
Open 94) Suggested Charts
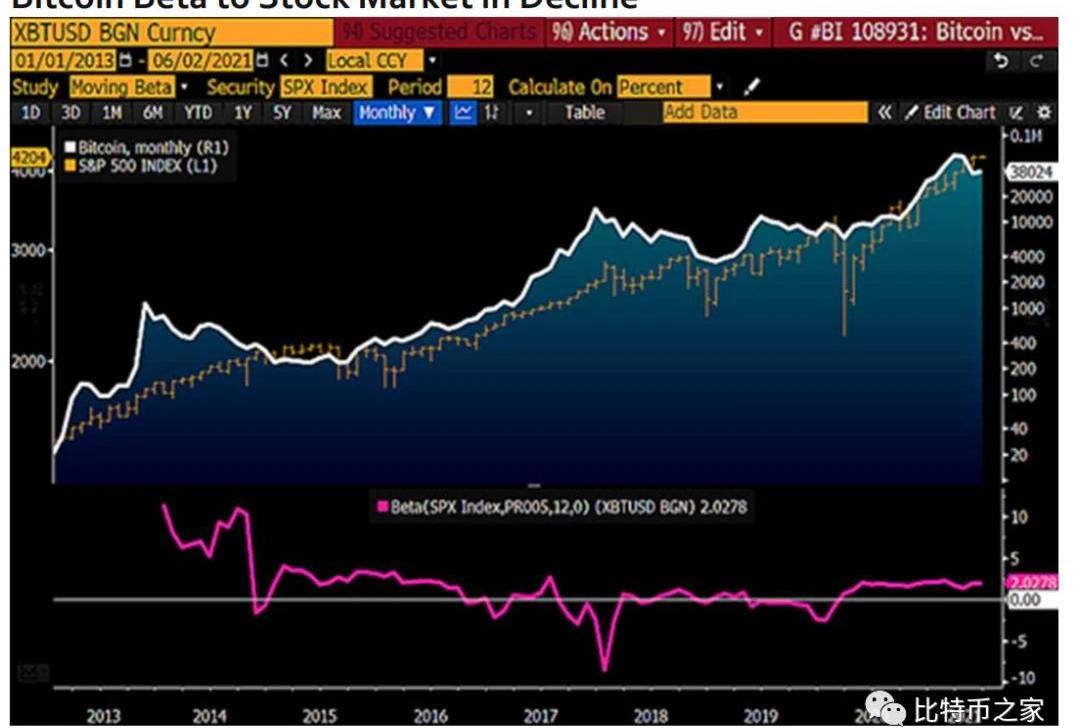pos(439,32)
